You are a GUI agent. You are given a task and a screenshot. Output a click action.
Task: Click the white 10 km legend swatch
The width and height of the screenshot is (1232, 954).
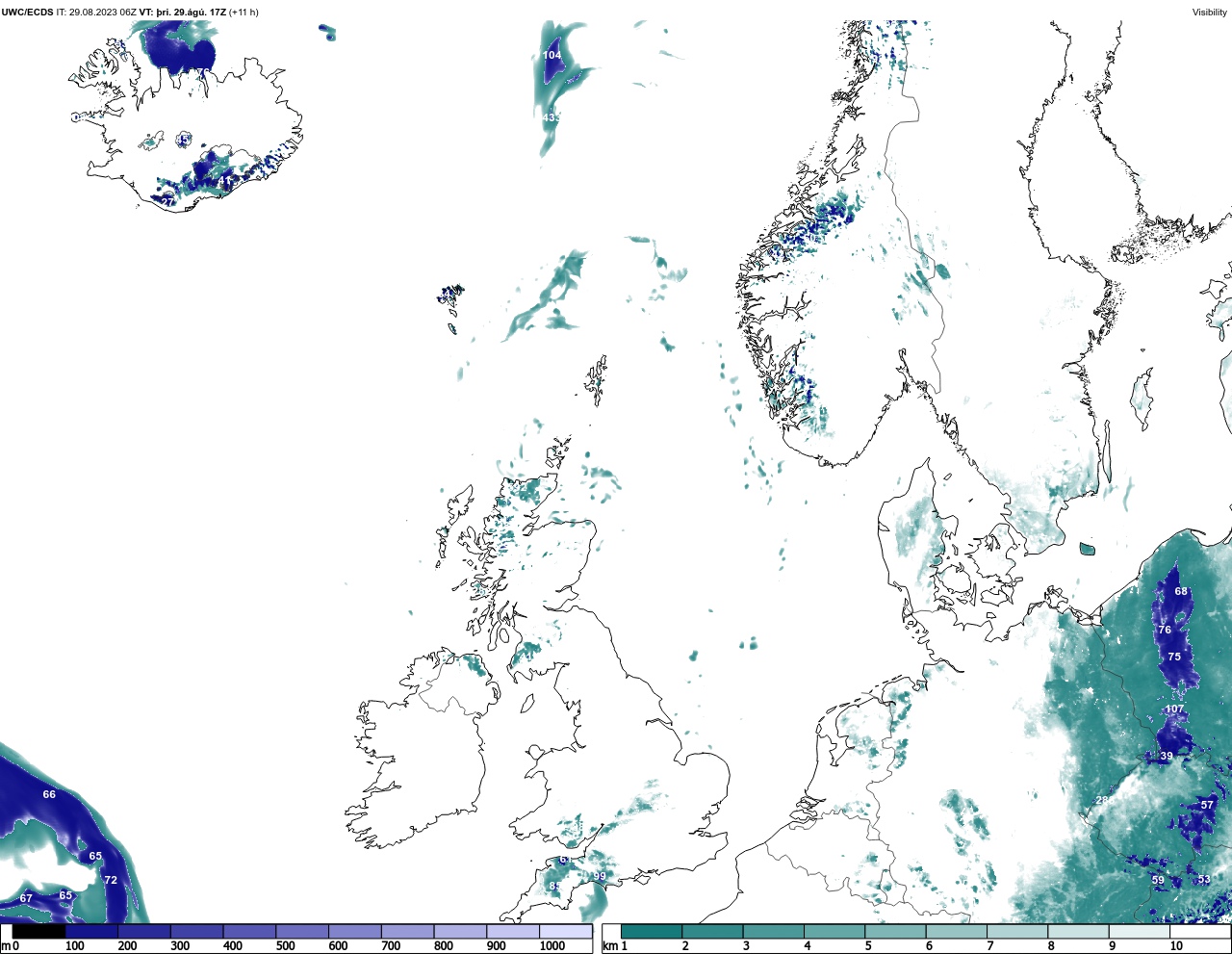point(1200,931)
